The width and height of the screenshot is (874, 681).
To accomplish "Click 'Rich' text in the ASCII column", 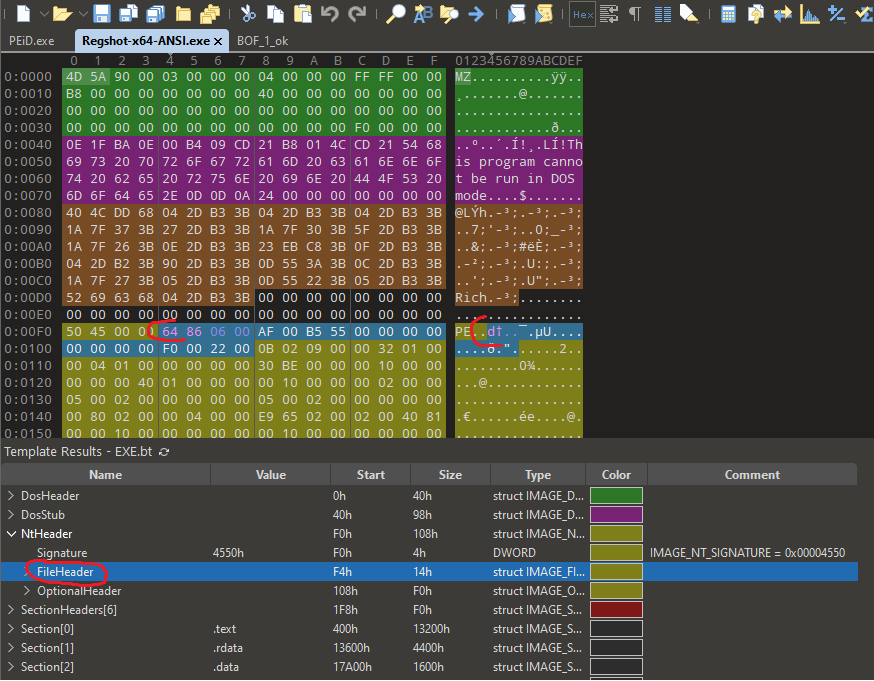I will [470, 298].
